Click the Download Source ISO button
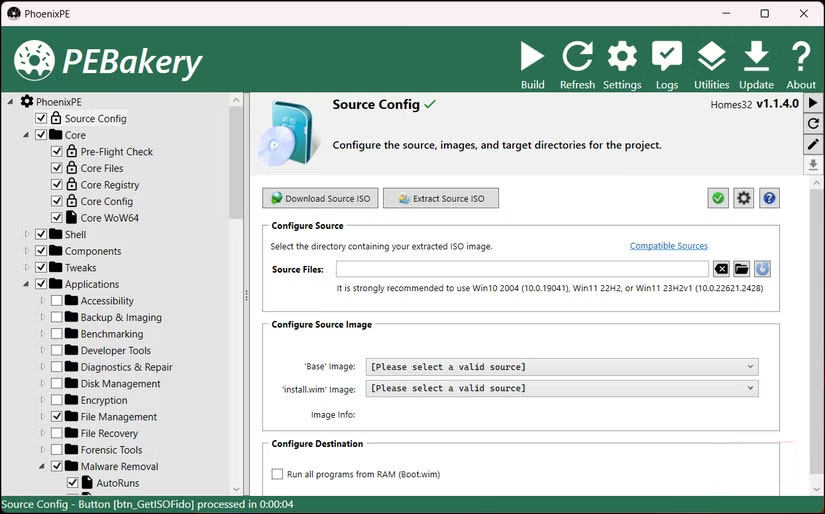The image size is (825, 514). click(x=319, y=198)
